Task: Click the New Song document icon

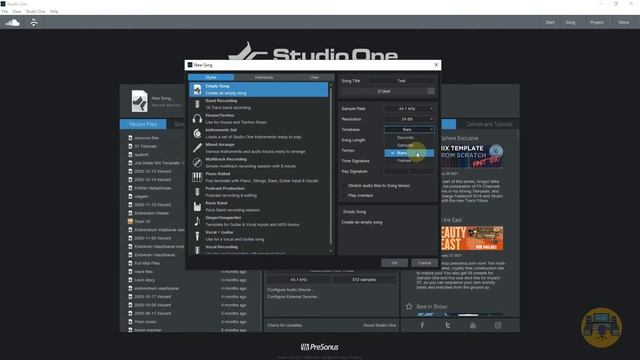Action: (x=139, y=101)
